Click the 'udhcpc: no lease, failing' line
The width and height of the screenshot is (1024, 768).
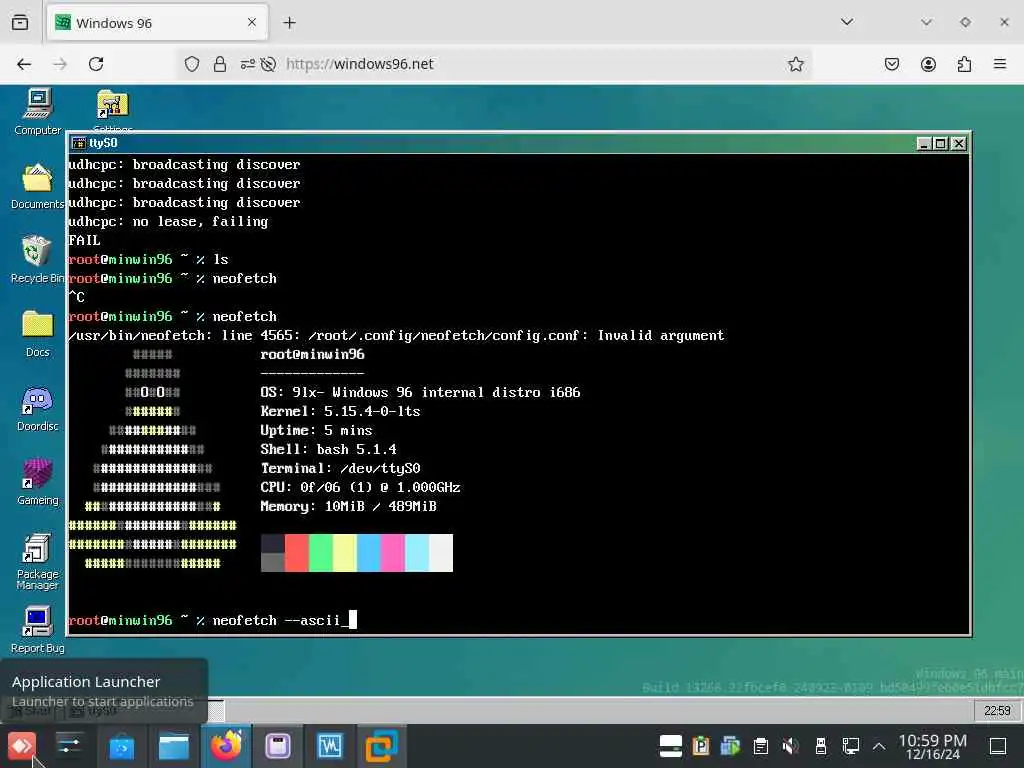click(x=168, y=221)
